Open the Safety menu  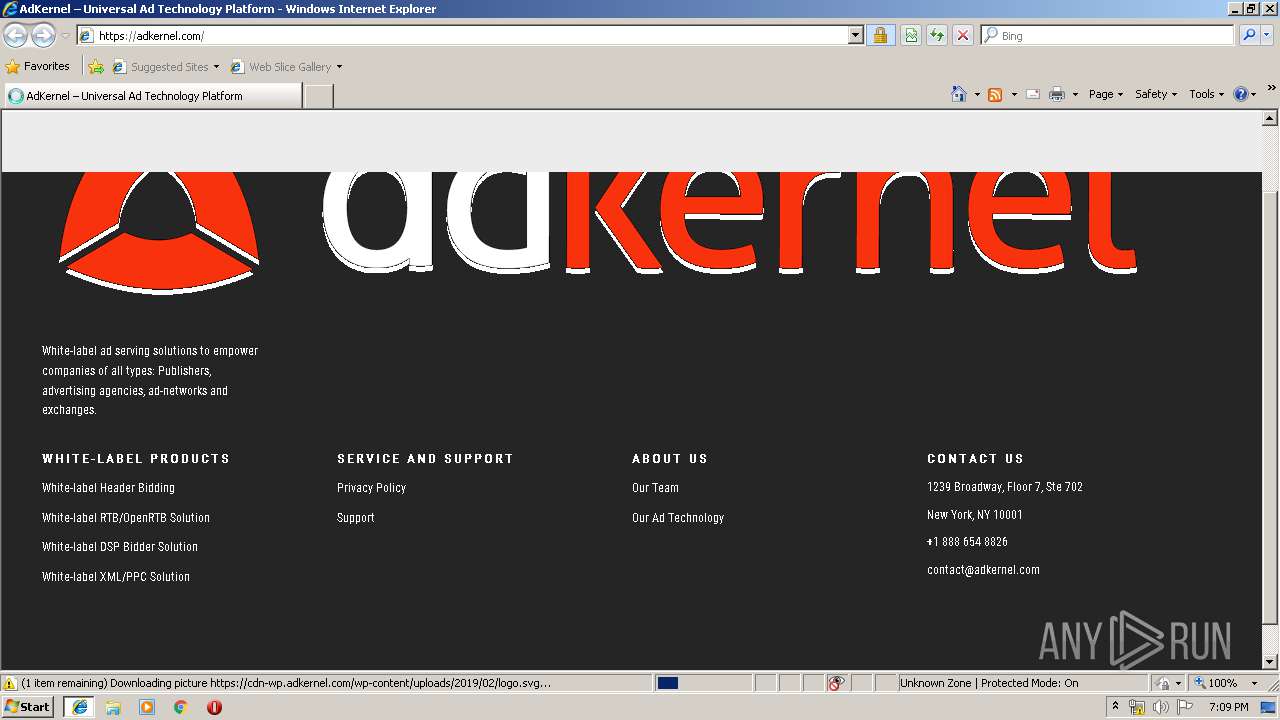(x=1156, y=94)
